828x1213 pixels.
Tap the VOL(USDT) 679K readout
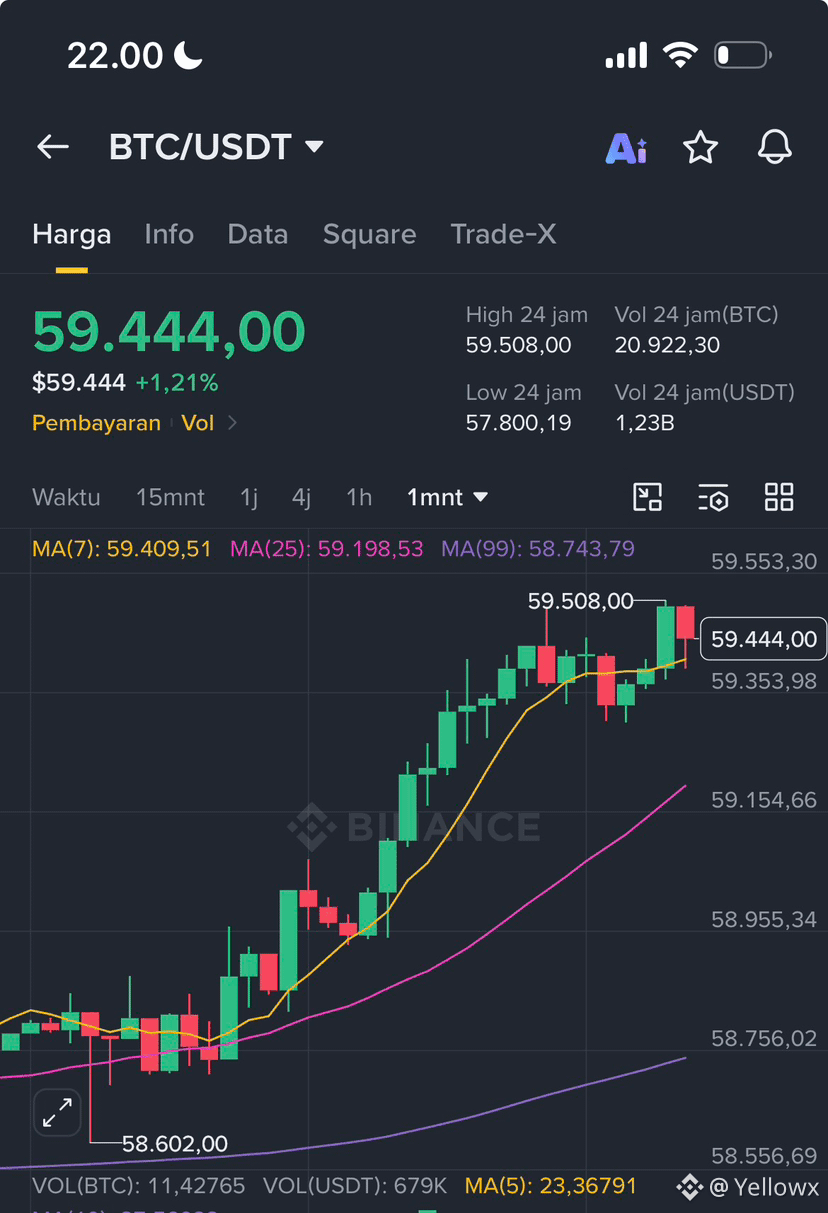coord(355,1187)
